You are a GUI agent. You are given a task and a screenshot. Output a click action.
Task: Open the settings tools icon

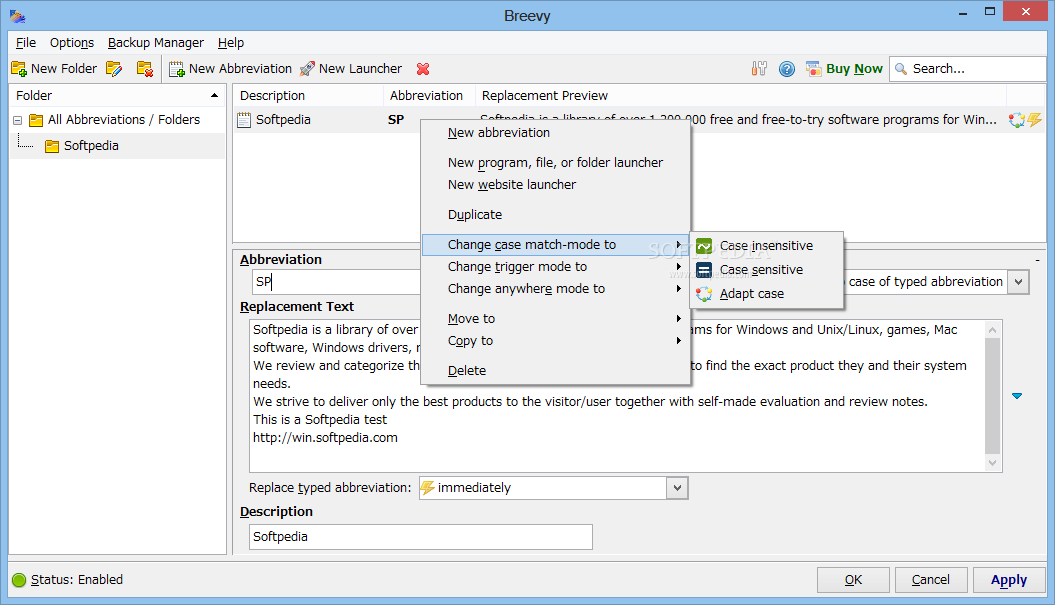pos(759,69)
